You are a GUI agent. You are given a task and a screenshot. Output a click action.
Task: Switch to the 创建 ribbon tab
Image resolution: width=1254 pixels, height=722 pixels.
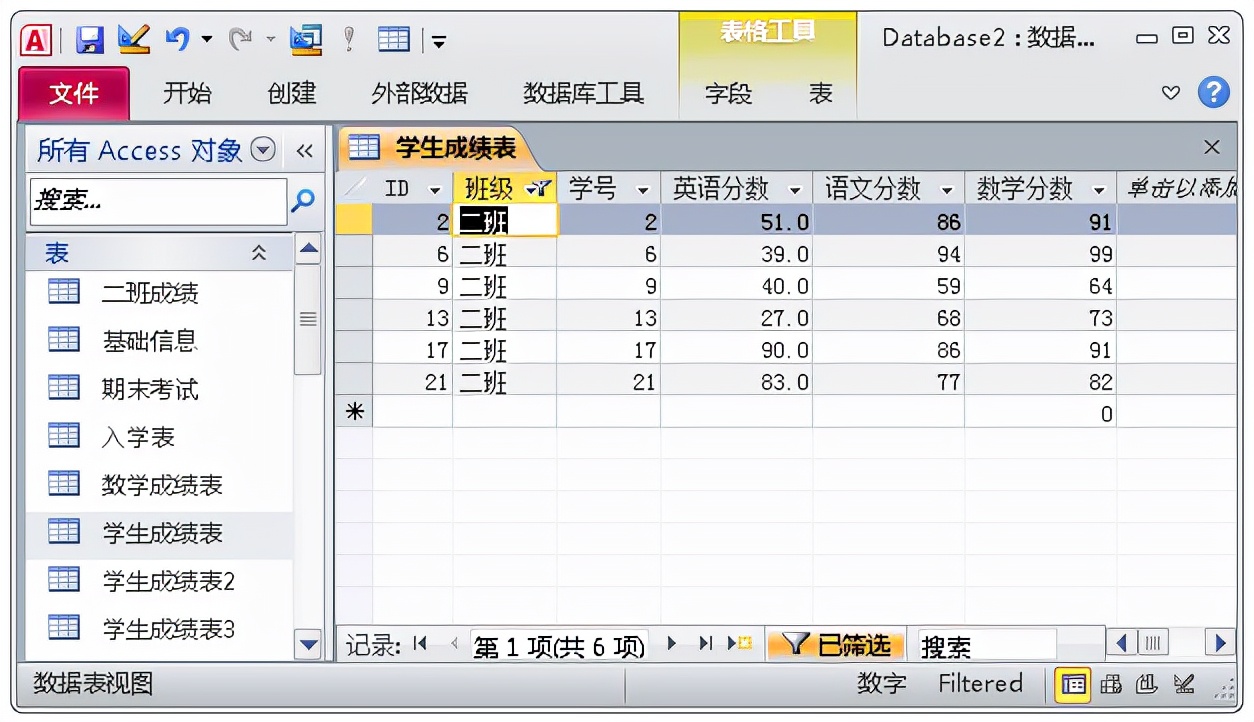[x=292, y=94]
